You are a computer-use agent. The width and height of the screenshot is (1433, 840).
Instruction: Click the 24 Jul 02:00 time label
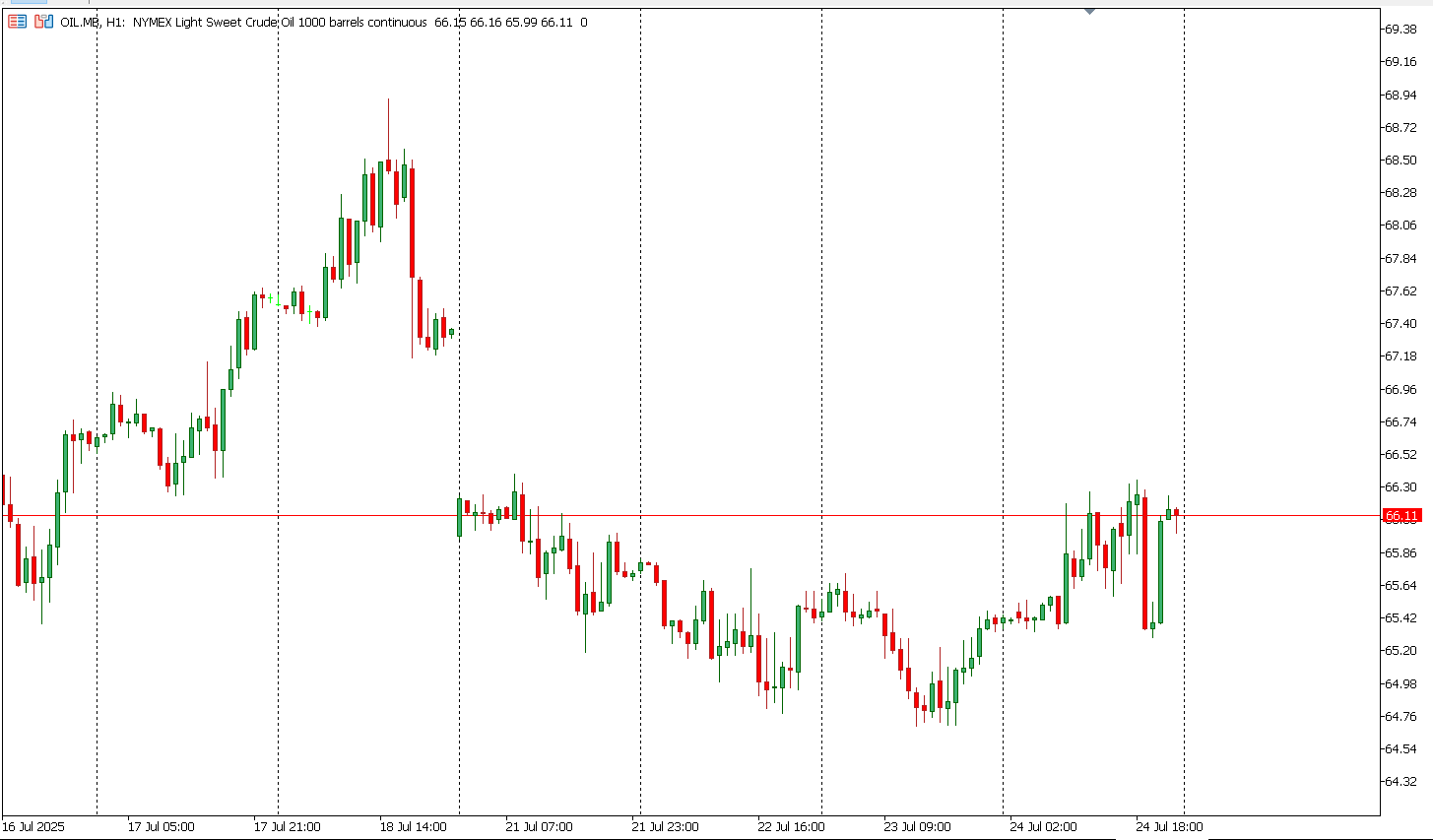(1044, 826)
